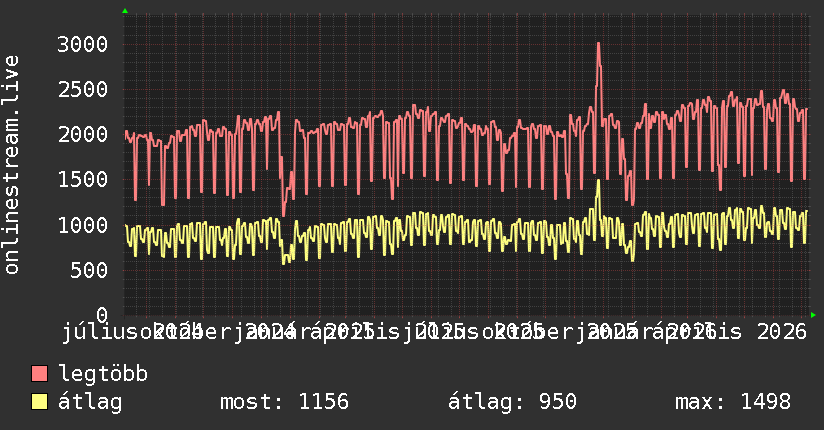The height and width of the screenshot is (430, 824).
Task: Click the red line's highest spike near 3000
Action: 599,44
